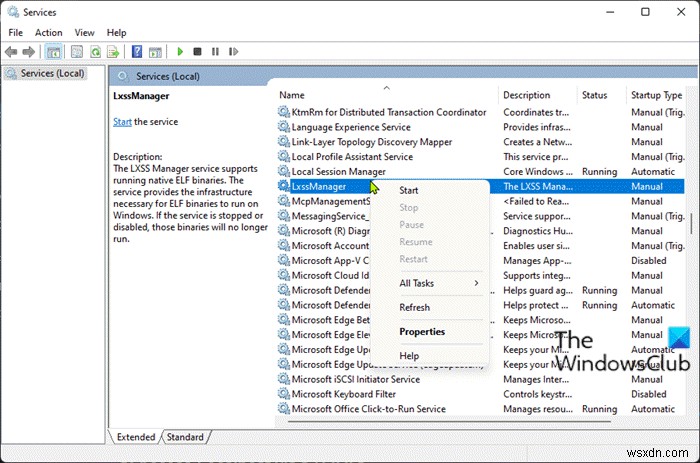Click the Start the service link
Screen dimensions: 700x463
pos(122,122)
